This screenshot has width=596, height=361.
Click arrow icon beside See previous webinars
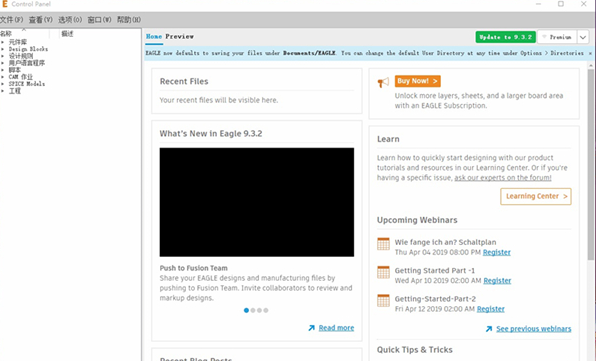point(489,329)
